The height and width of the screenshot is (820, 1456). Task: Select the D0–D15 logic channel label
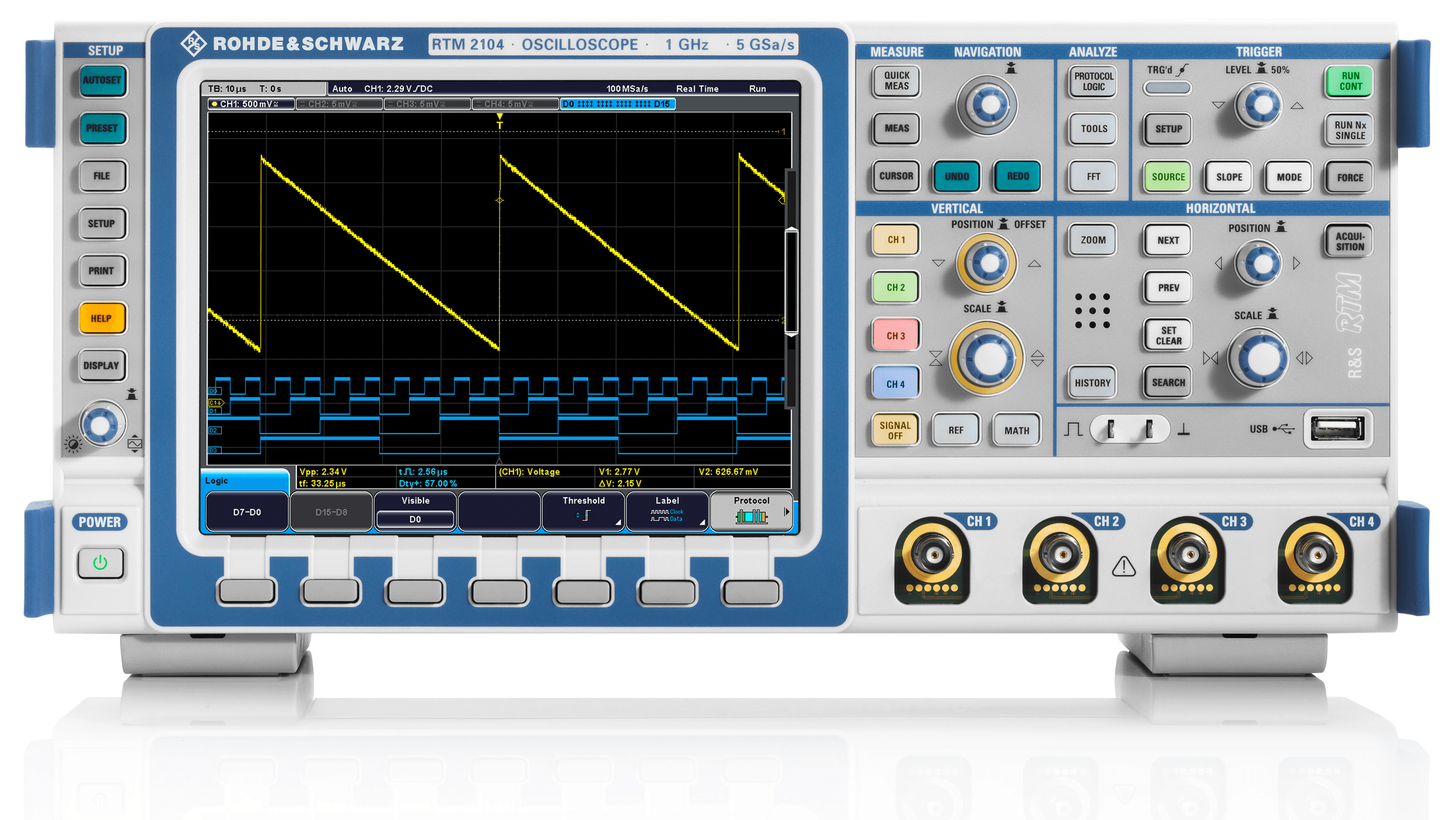coord(617,104)
